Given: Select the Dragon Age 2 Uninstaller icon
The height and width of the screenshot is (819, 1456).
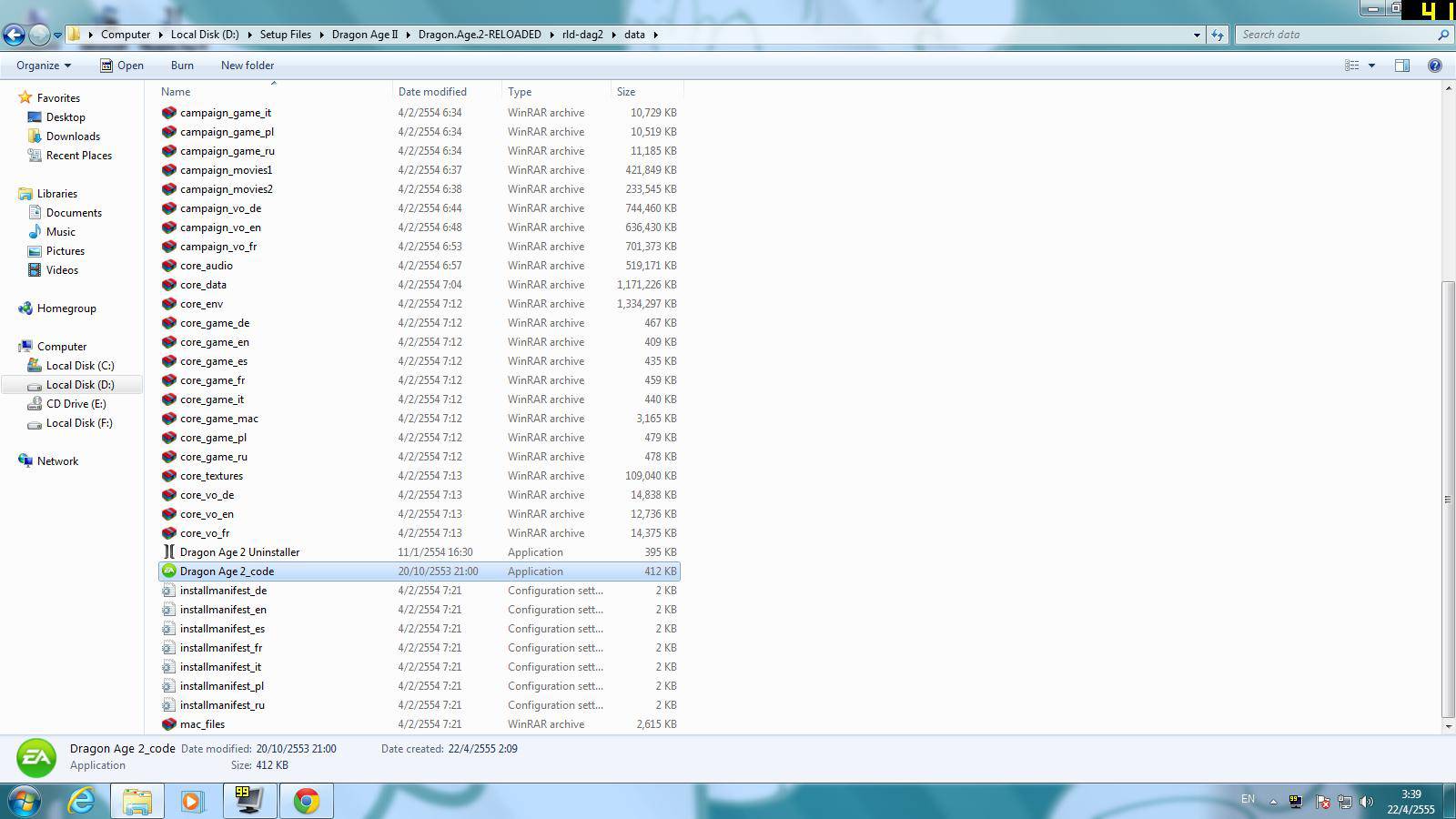Looking at the screenshot, I should point(168,552).
